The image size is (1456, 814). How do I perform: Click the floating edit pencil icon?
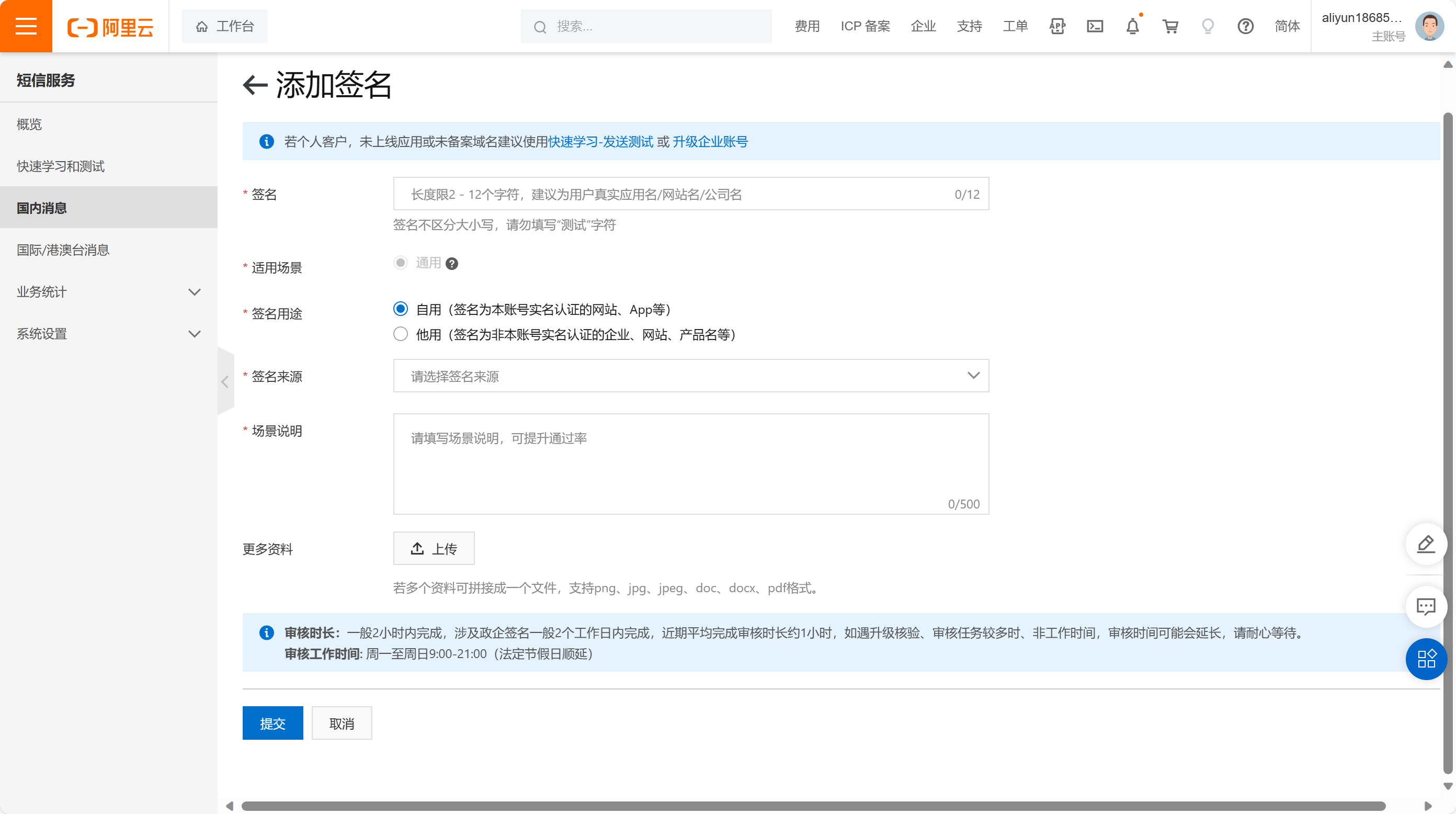pyautogui.click(x=1426, y=544)
